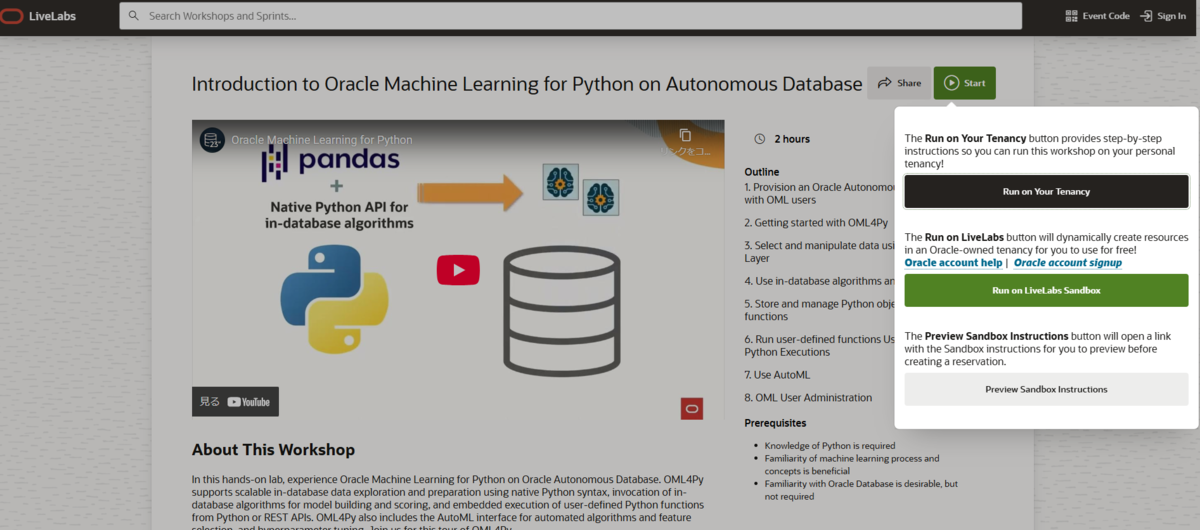Click 'Knowledge of Python is required' text
Viewport: 1200px width, 530px height.
(x=830, y=446)
